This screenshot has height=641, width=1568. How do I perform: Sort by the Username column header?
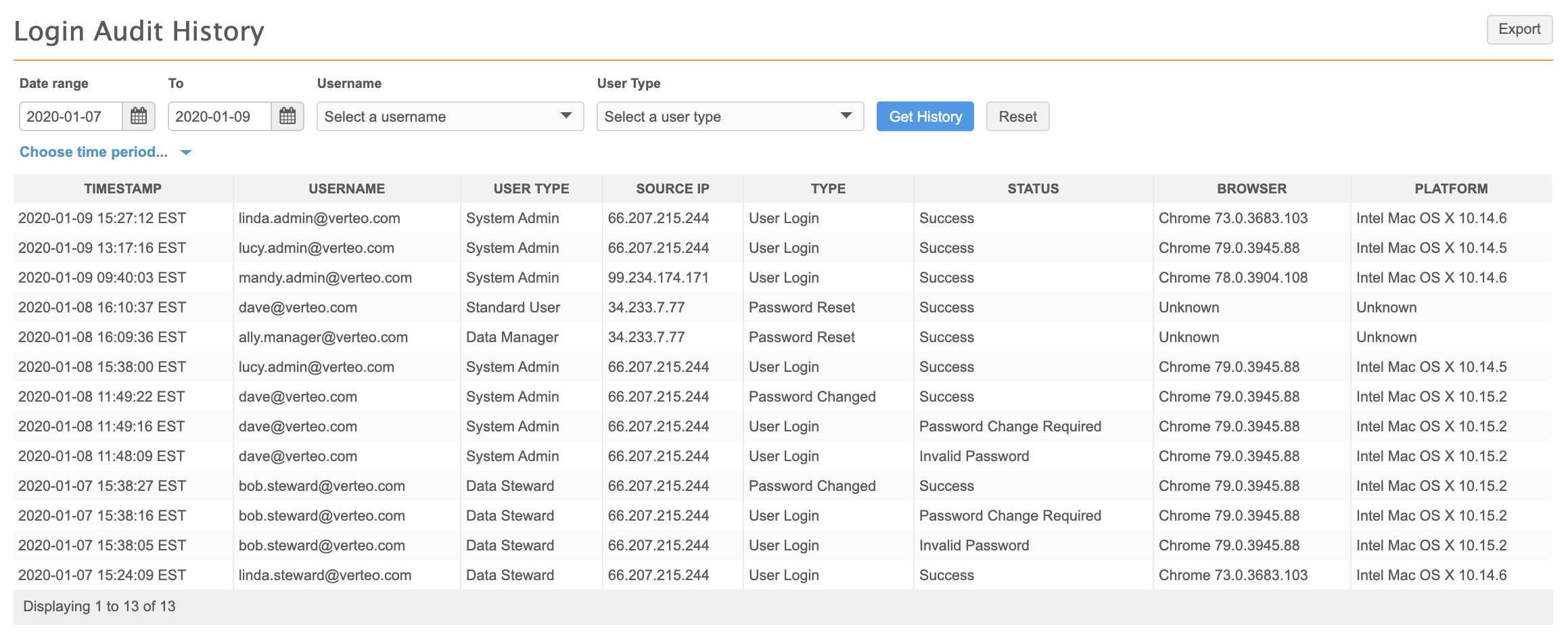pyautogui.click(x=346, y=189)
